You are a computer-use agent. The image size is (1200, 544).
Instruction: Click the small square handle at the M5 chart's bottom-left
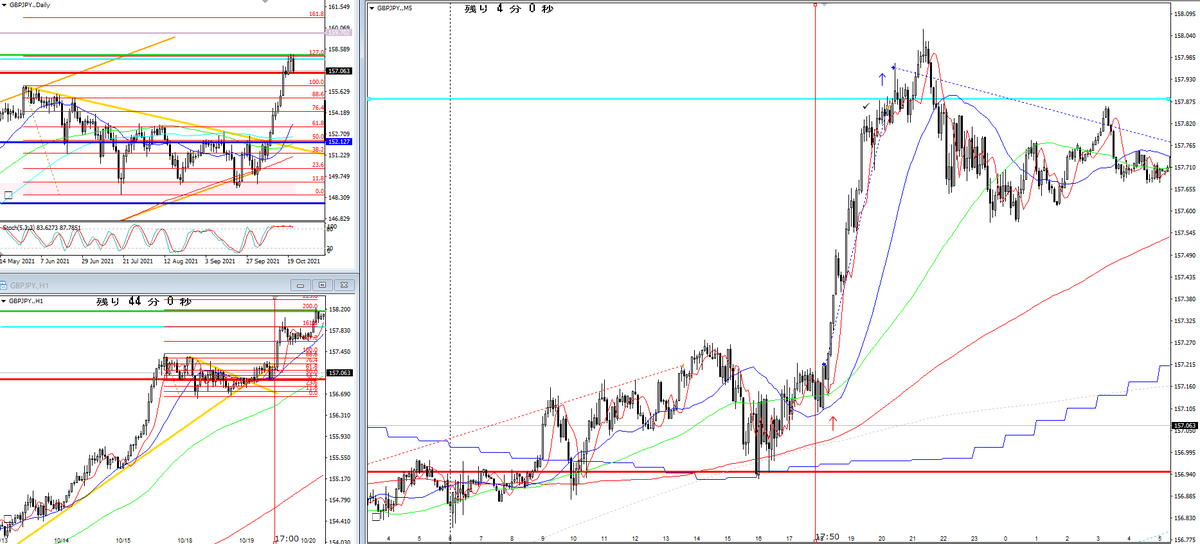(x=375, y=517)
